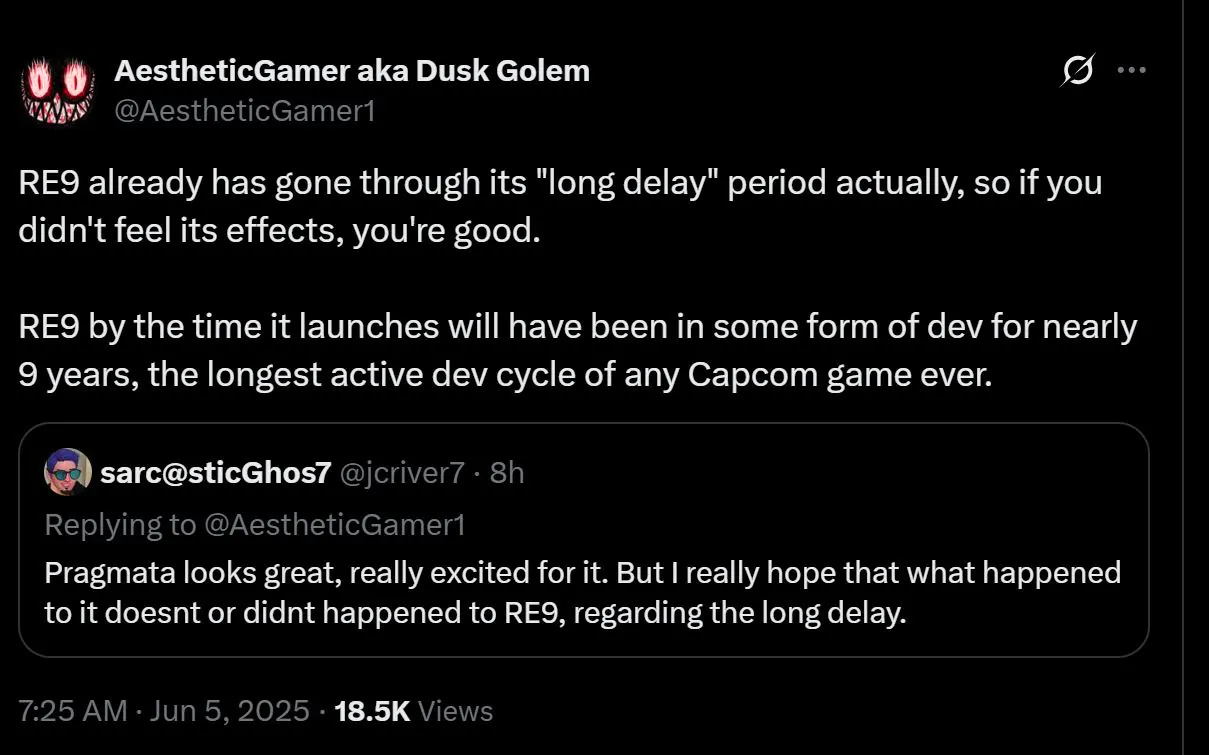Click the Views label beside the count
The image size is (1209, 755).
[x=455, y=711]
